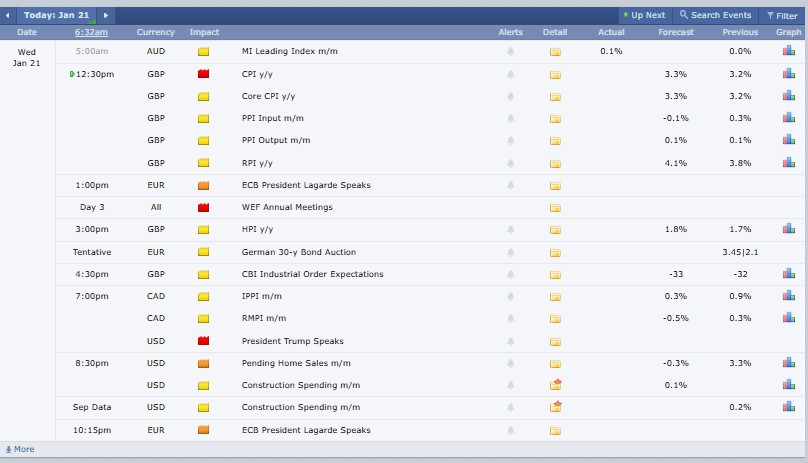Open detail for President Trump Speaks

pos(555,341)
